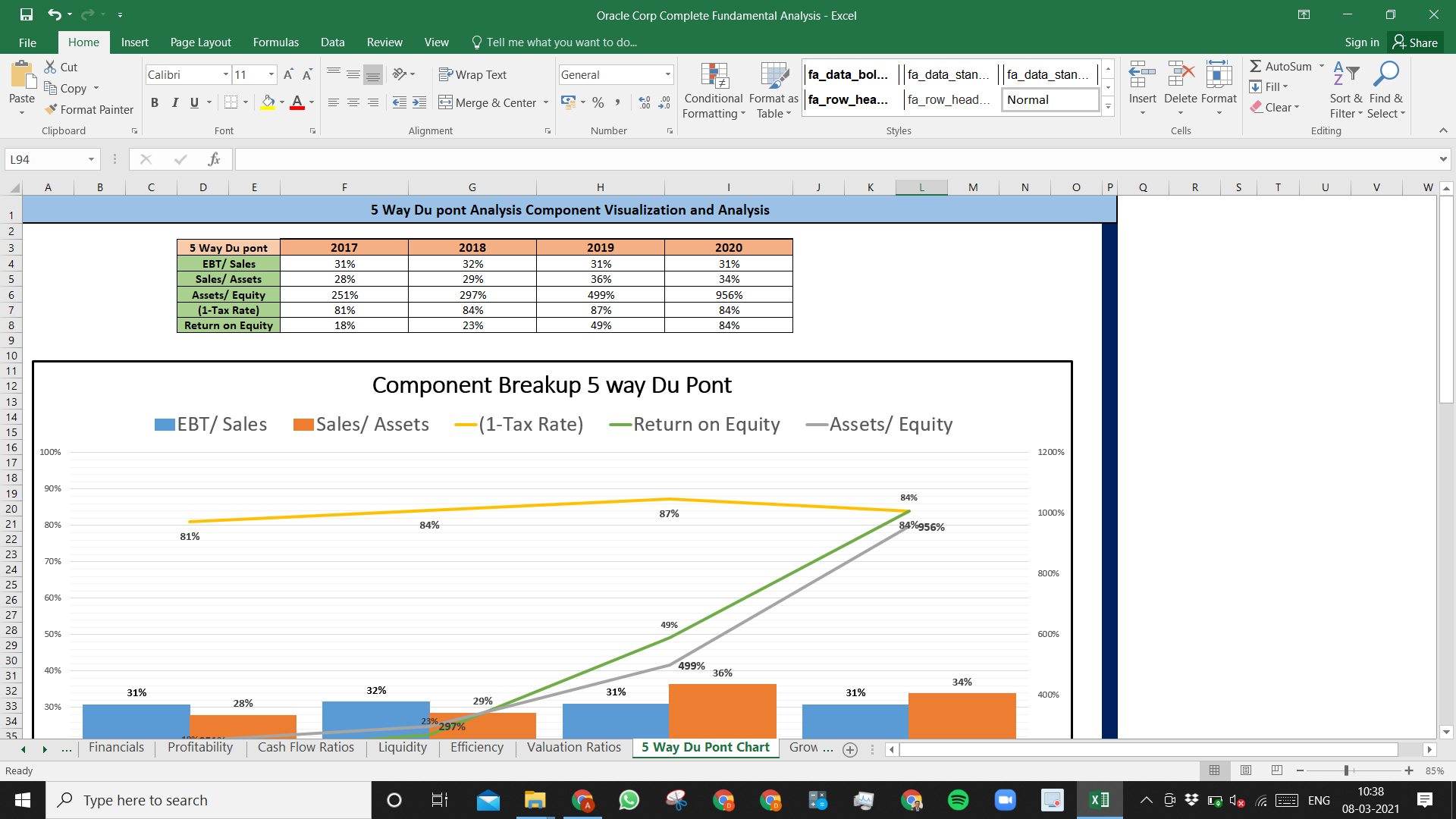This screenshot has width=1456, height=819.
Task: Toggle Wrap Text on
Action: point(472,74)
